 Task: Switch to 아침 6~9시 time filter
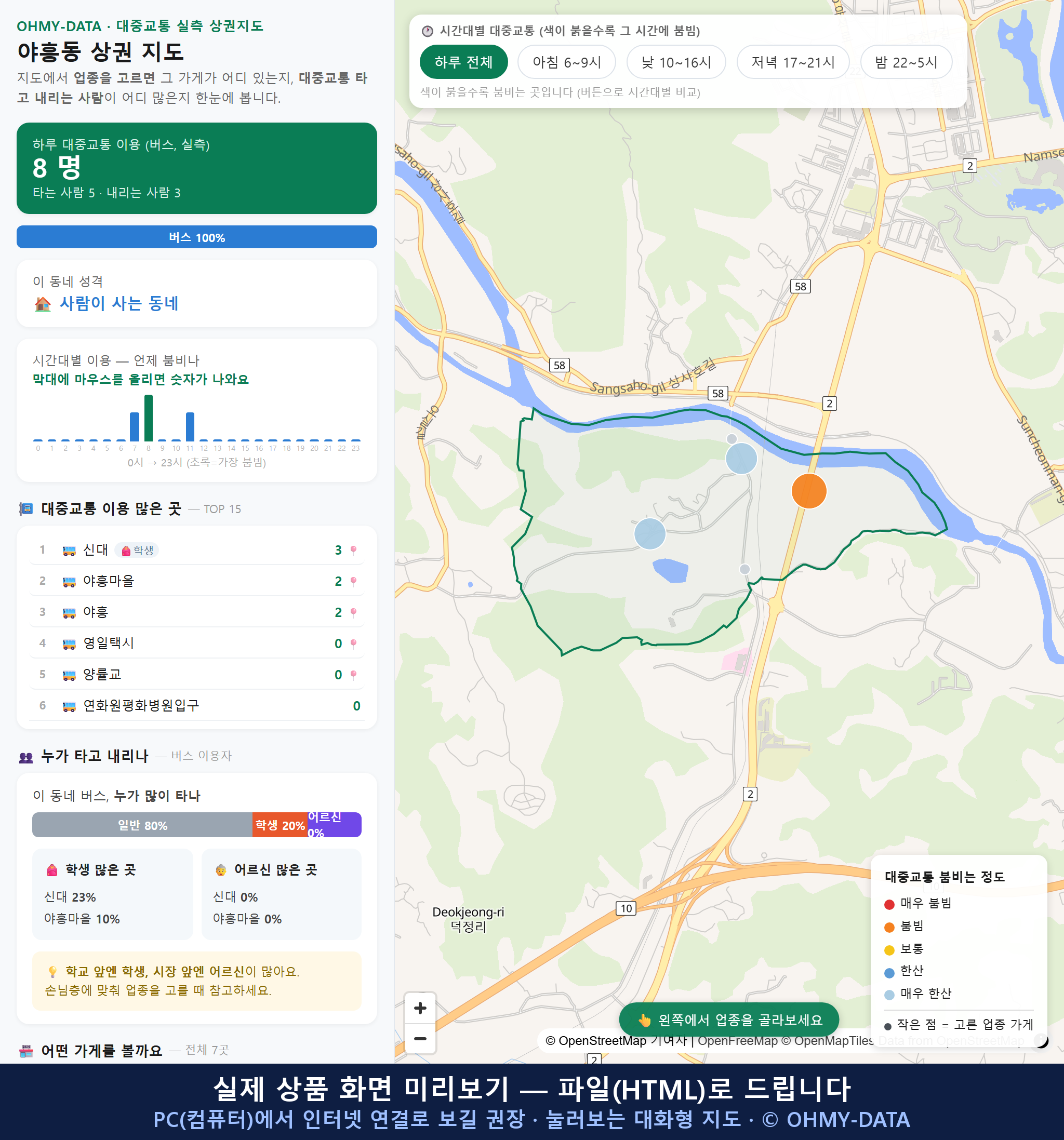567,62
